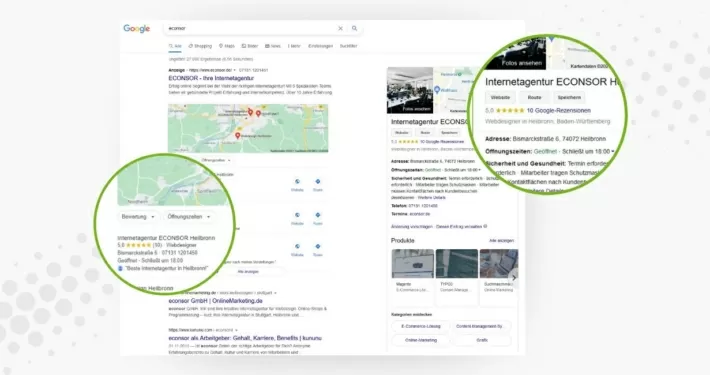
Task: Select the Grafik category chip
Action: (482, 340)
